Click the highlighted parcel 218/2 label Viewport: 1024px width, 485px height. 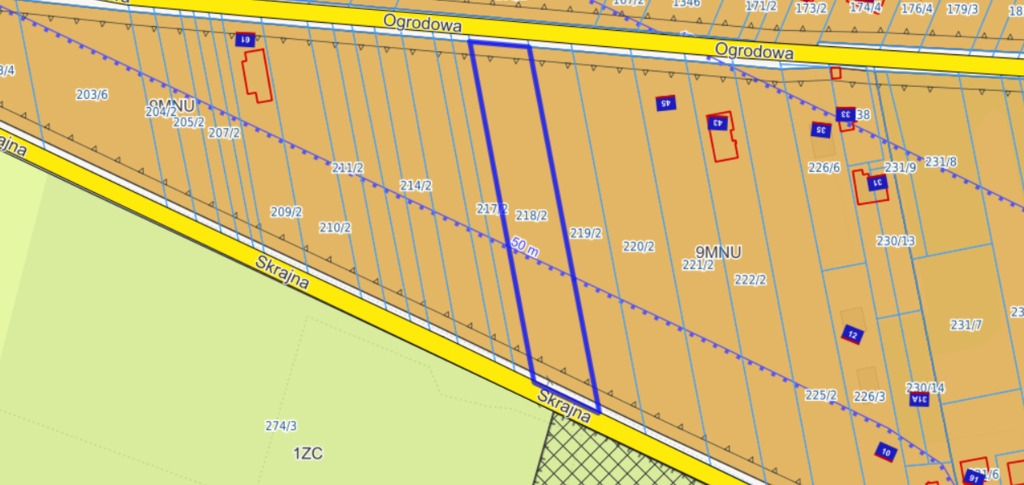[x=531, y=215]
